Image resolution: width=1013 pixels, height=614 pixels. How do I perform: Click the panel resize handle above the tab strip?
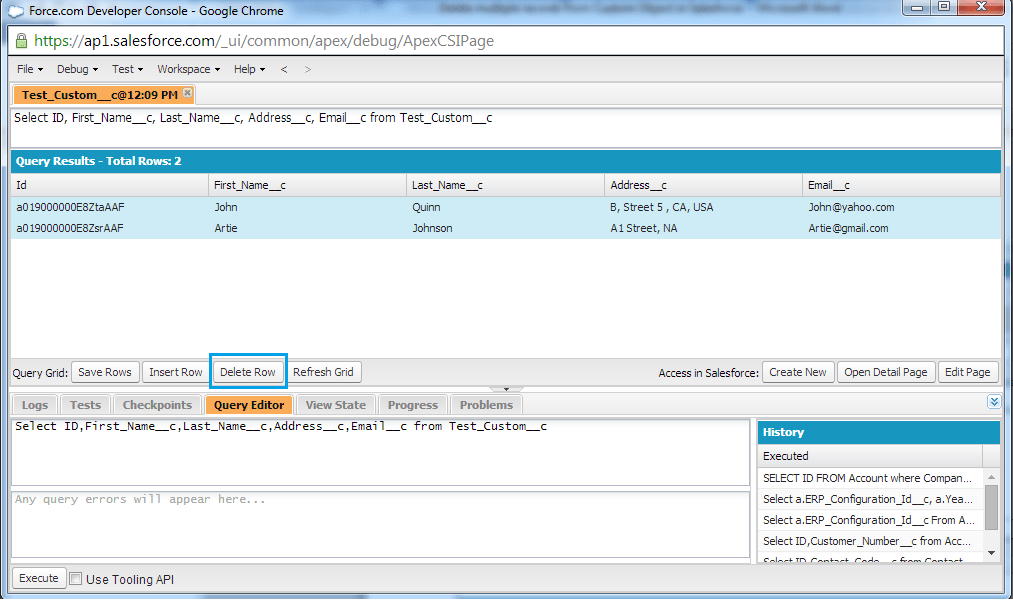pos(506,389)
